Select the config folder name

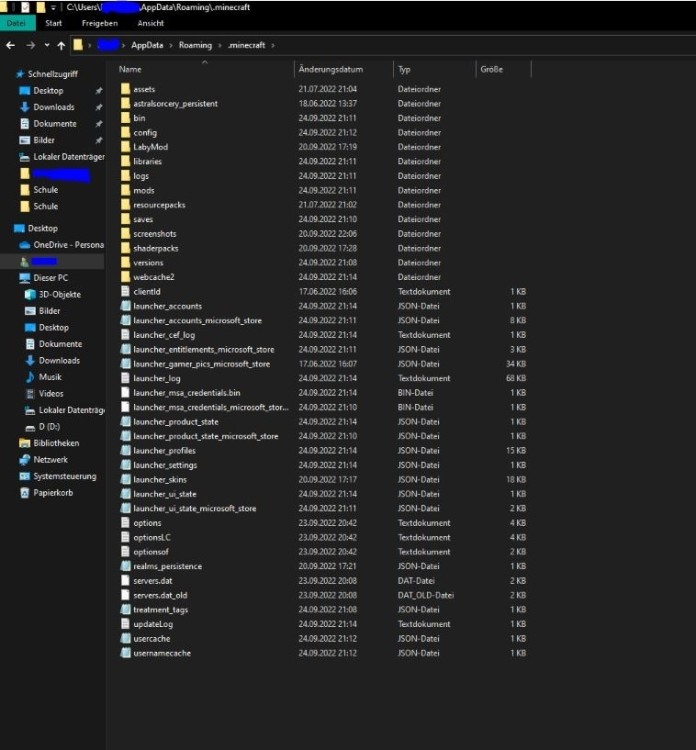tap(145, 132)
